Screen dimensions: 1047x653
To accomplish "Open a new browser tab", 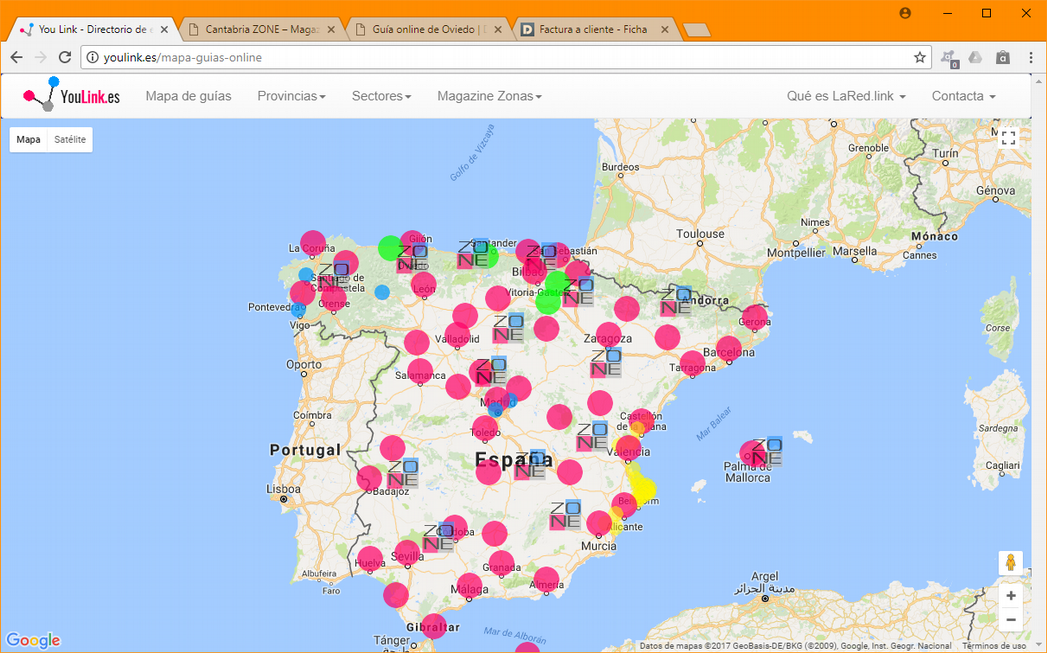I will point(697,30).
